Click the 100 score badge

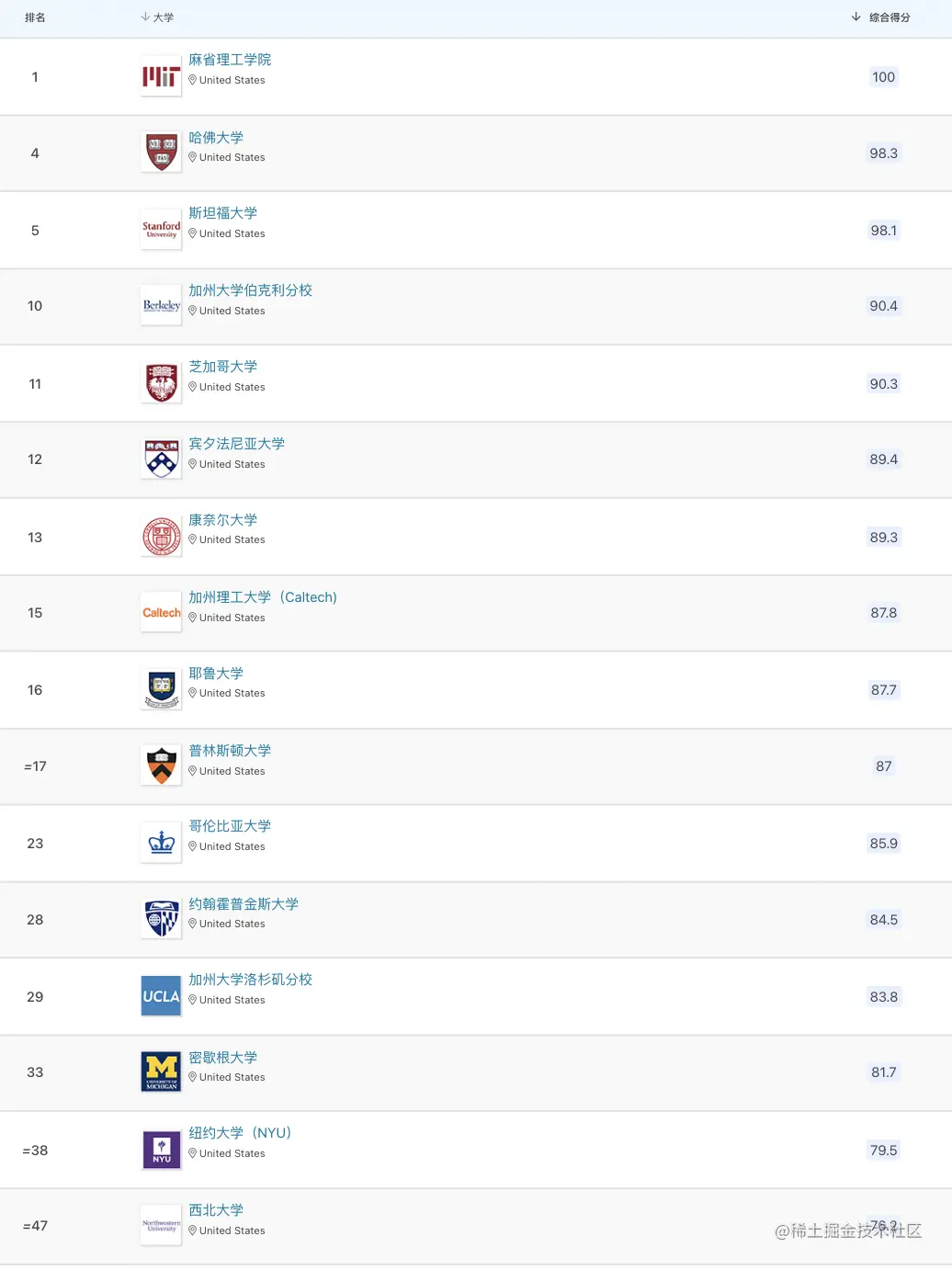tap(883, 77)
